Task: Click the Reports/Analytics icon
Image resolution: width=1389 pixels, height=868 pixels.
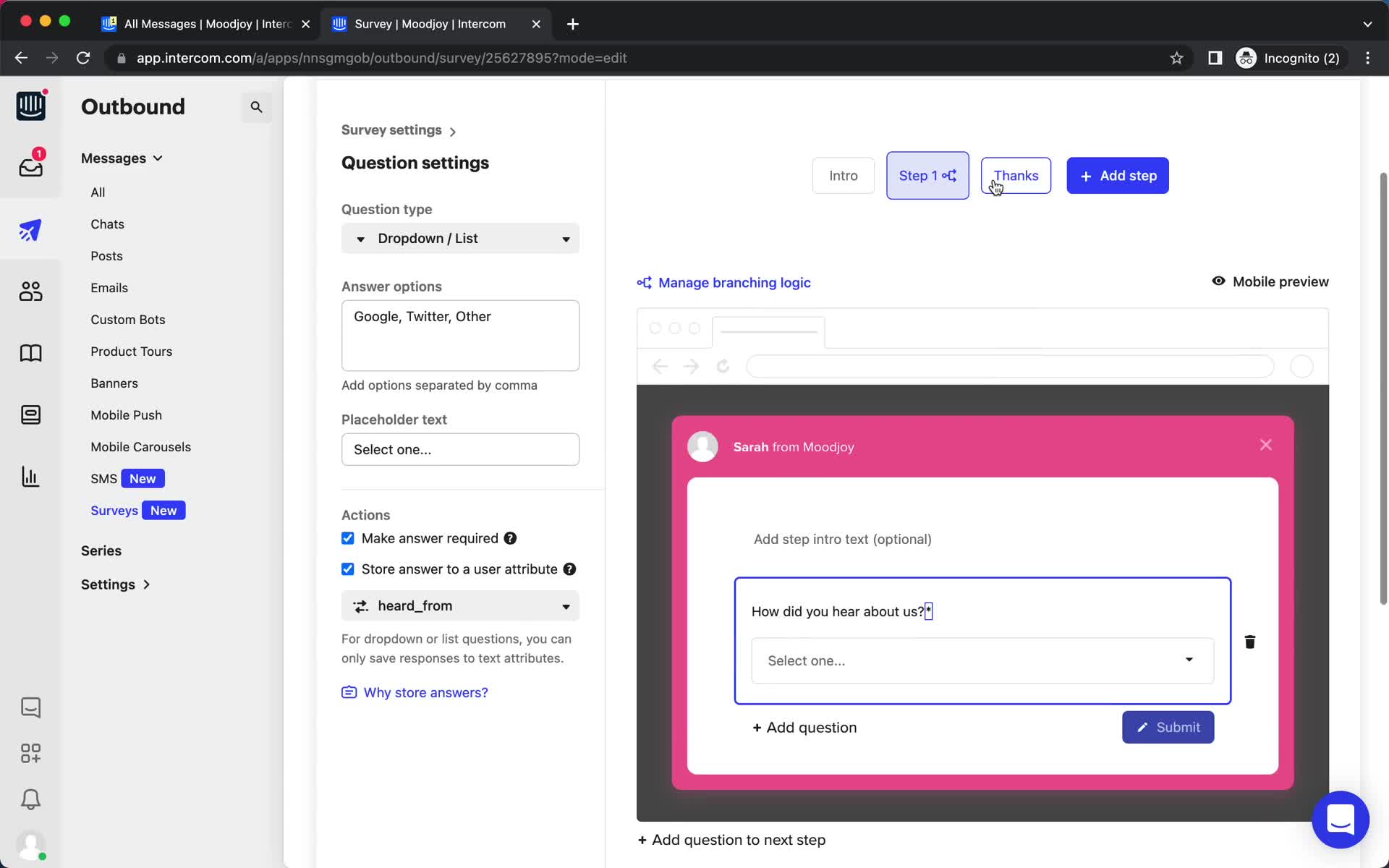Action: 30,477
